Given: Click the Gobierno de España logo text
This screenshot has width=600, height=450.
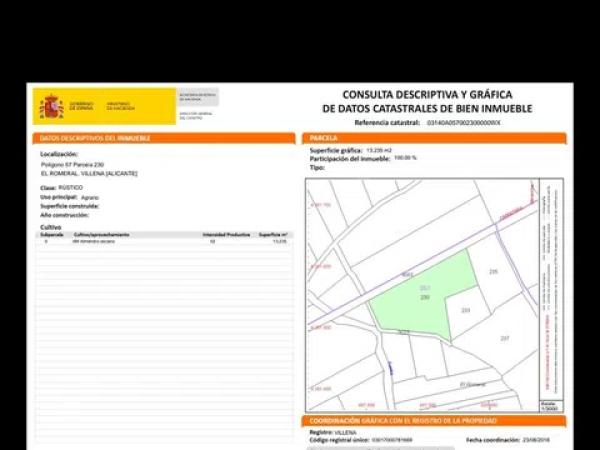Looking at the screenshot, I should 82,104.
